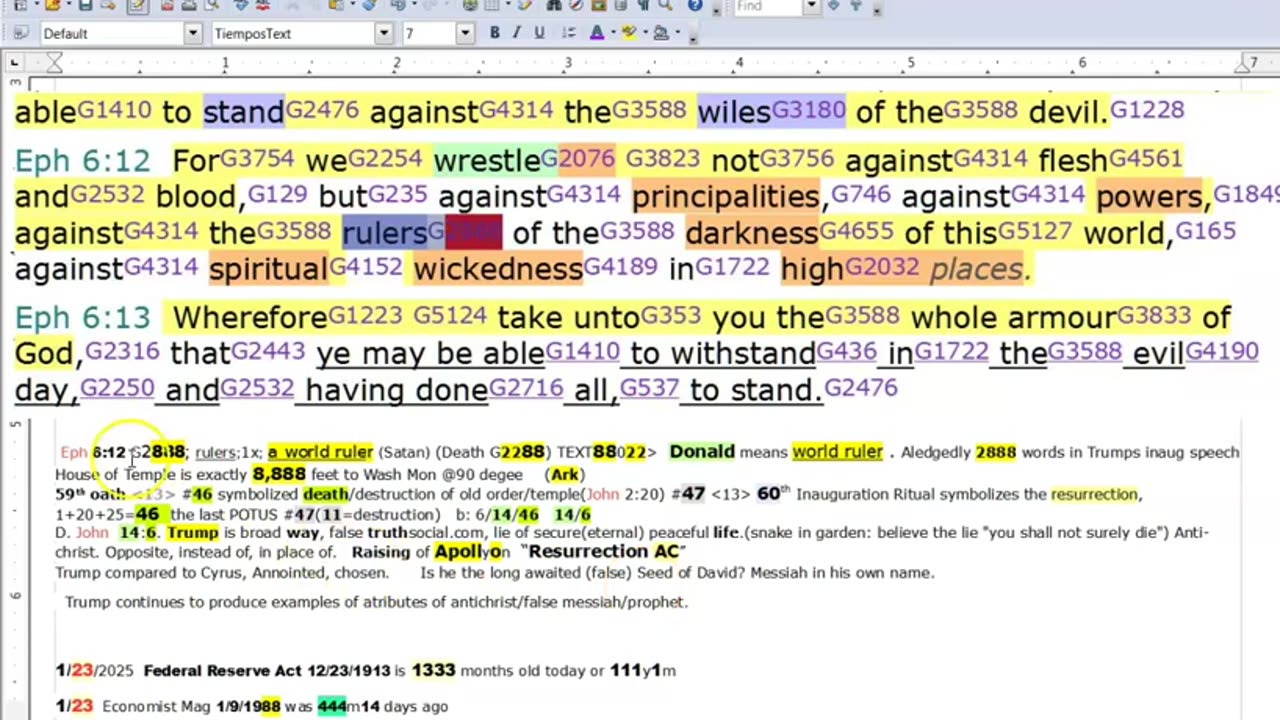The image size is (1280, 720).
Task: Click the highlighted word 'Apollyon'
Action: click(472, 552)
